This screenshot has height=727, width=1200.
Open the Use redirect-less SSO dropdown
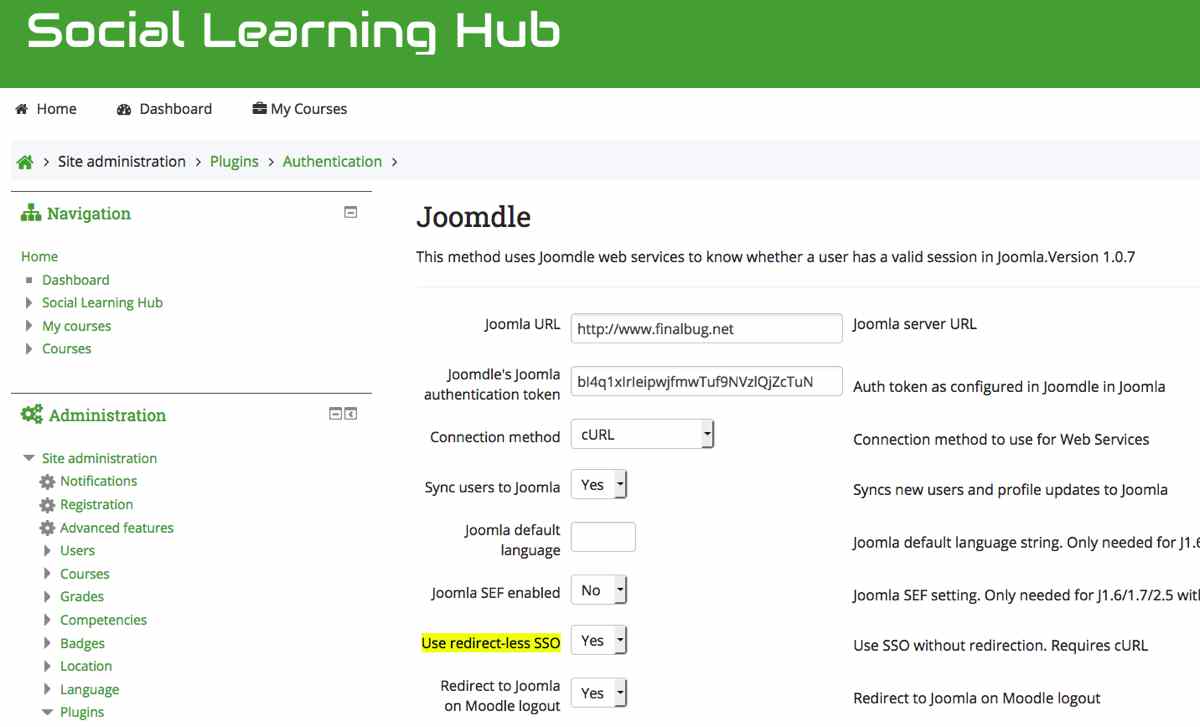click(599, 640)
